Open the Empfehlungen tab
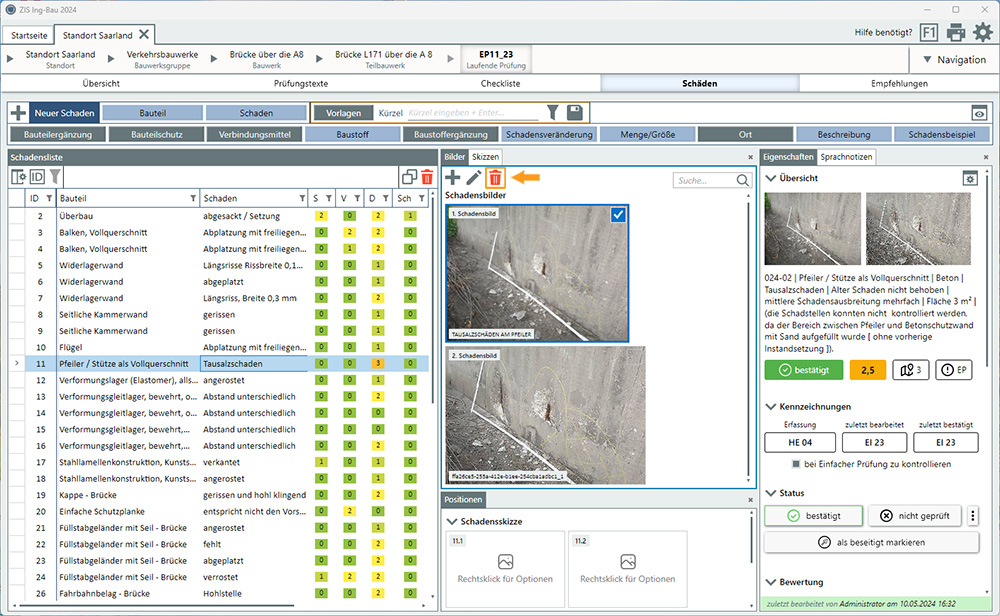1000x616 pixels. (901, 83)
